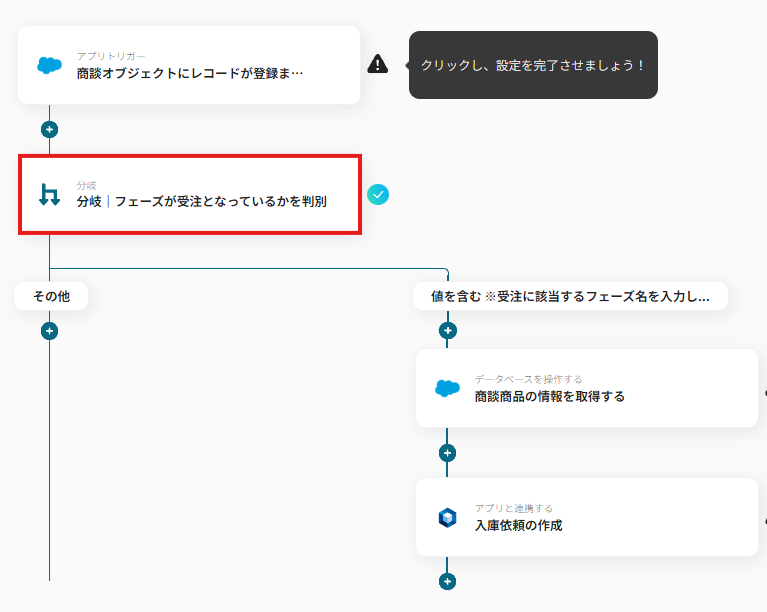Click the データベースを操作する label

point(529,379)
